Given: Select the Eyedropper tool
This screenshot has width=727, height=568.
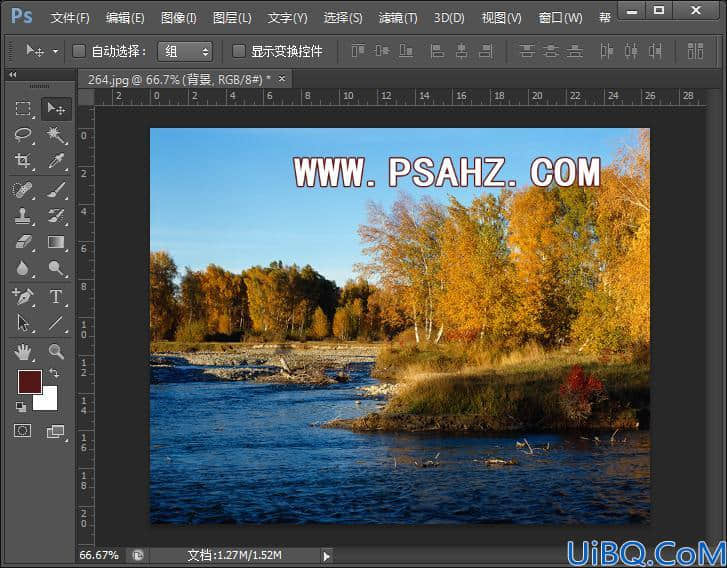Looking at the screenshot, I should click(57, 161).
